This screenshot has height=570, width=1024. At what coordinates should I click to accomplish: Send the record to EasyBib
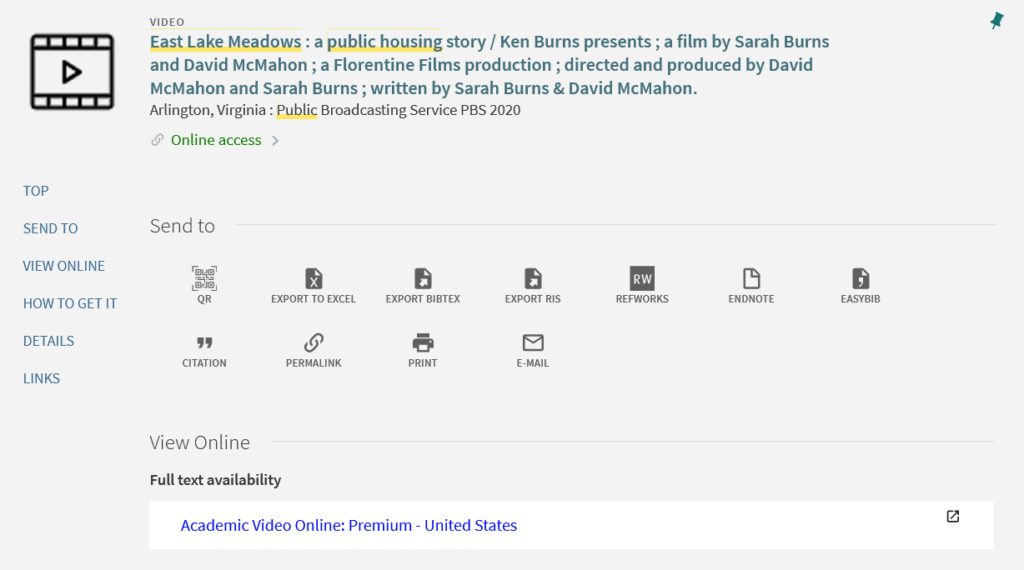[860, 285]
